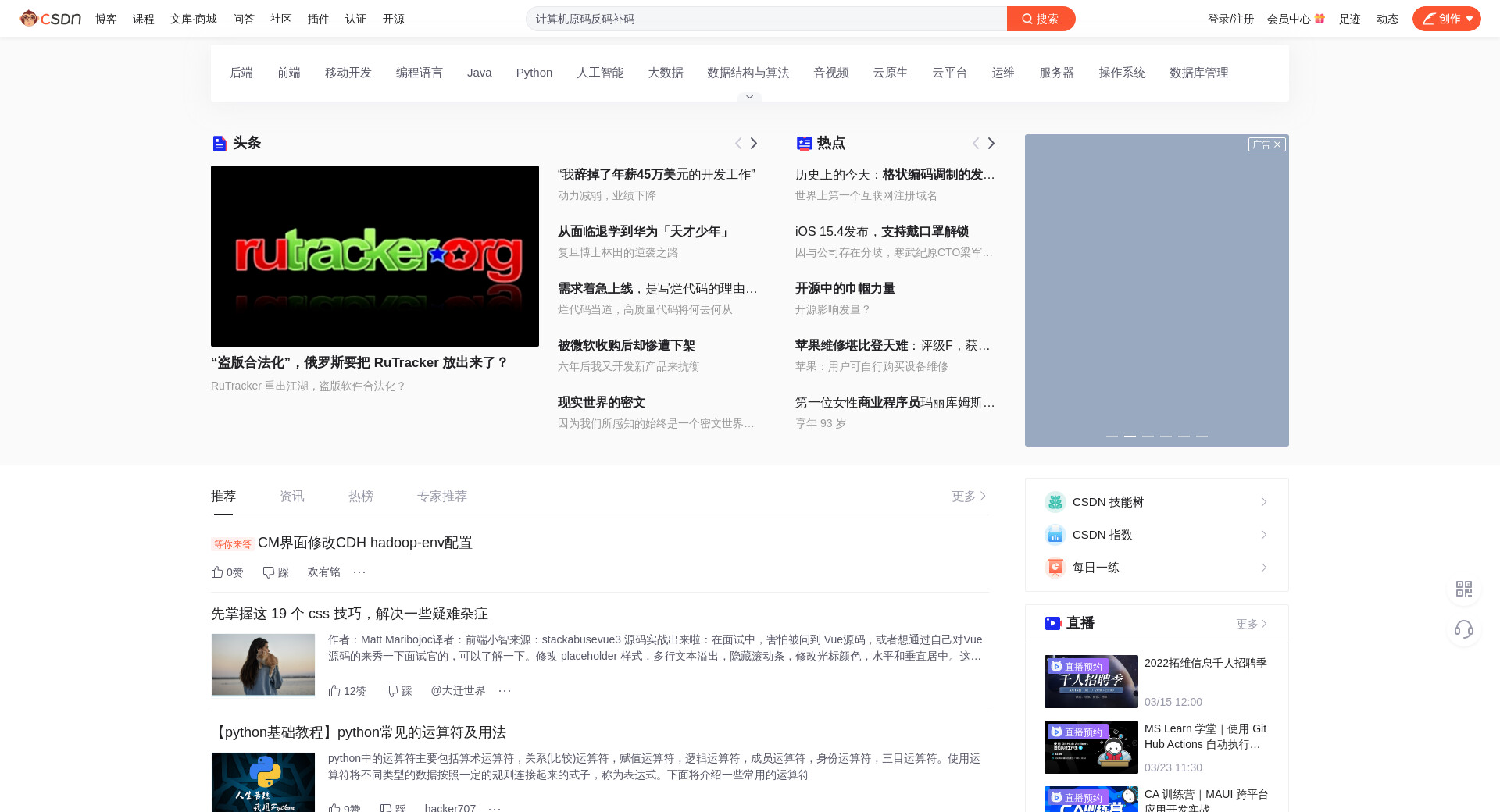Viewport: 1500px width, 812px height.
Task: Select the 专家推荐 tab
Action: point(442,497)
